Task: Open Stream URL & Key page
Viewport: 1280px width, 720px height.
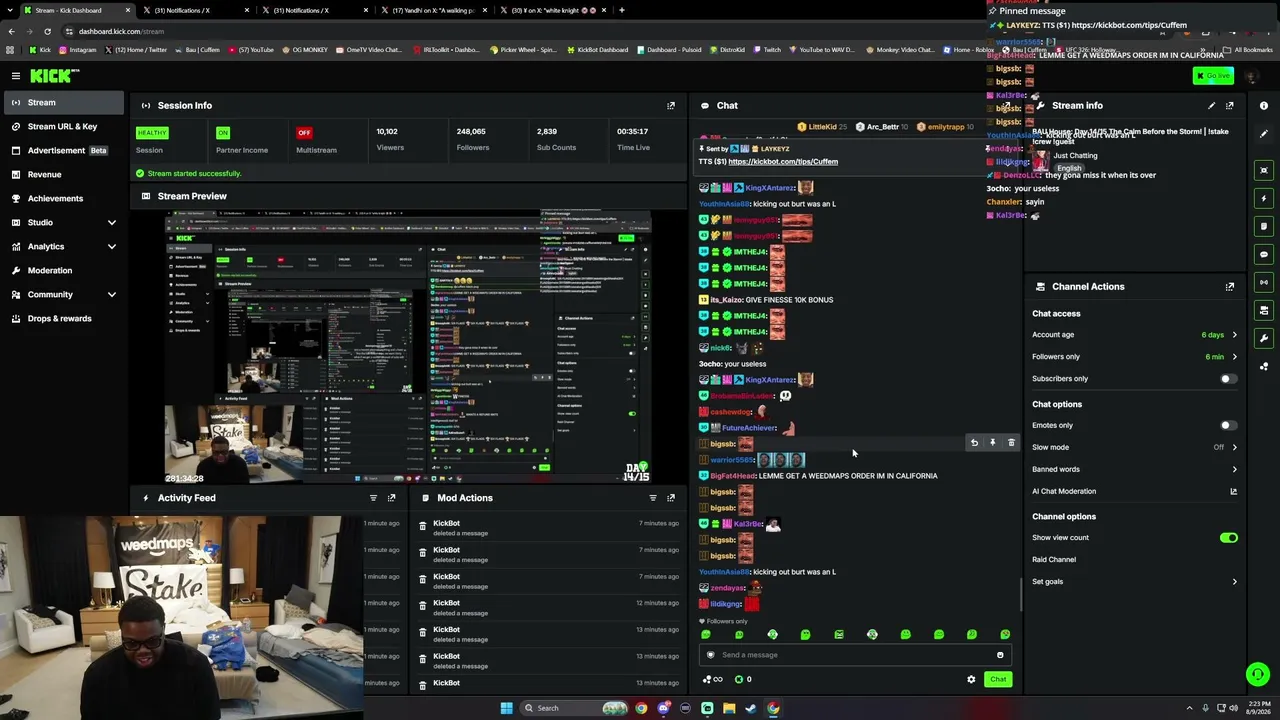Action: pos(62,126)
